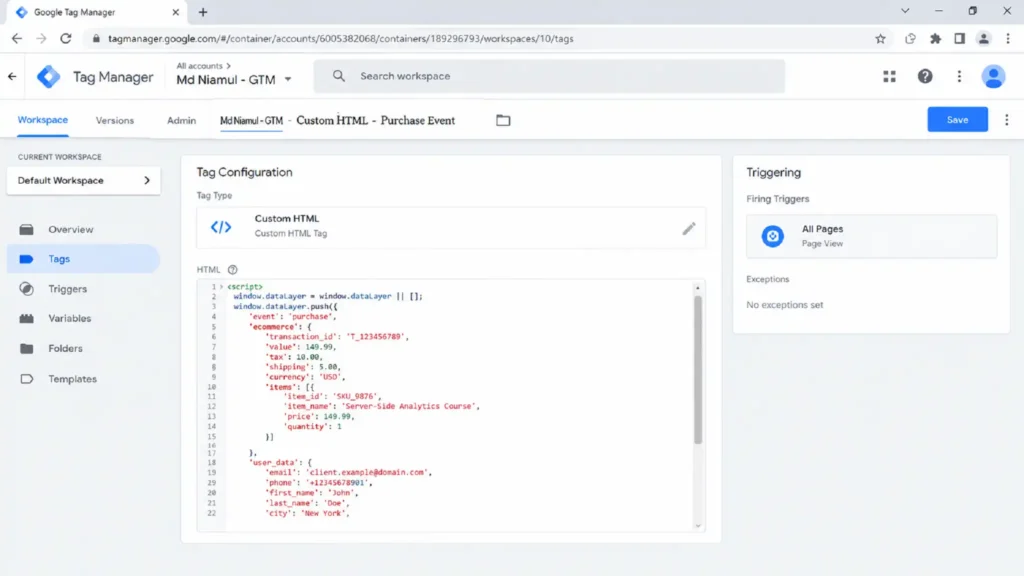Expand the Default Workspace selector
The image size is (1024, 576).
coord(84,180)
